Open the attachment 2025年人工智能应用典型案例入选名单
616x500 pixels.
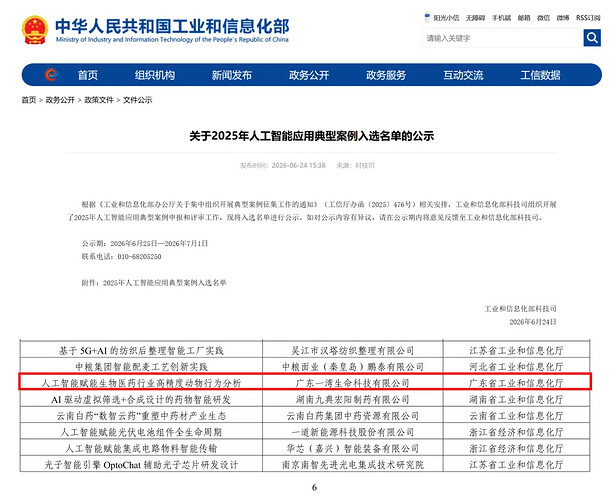click(x=165, y=283)
